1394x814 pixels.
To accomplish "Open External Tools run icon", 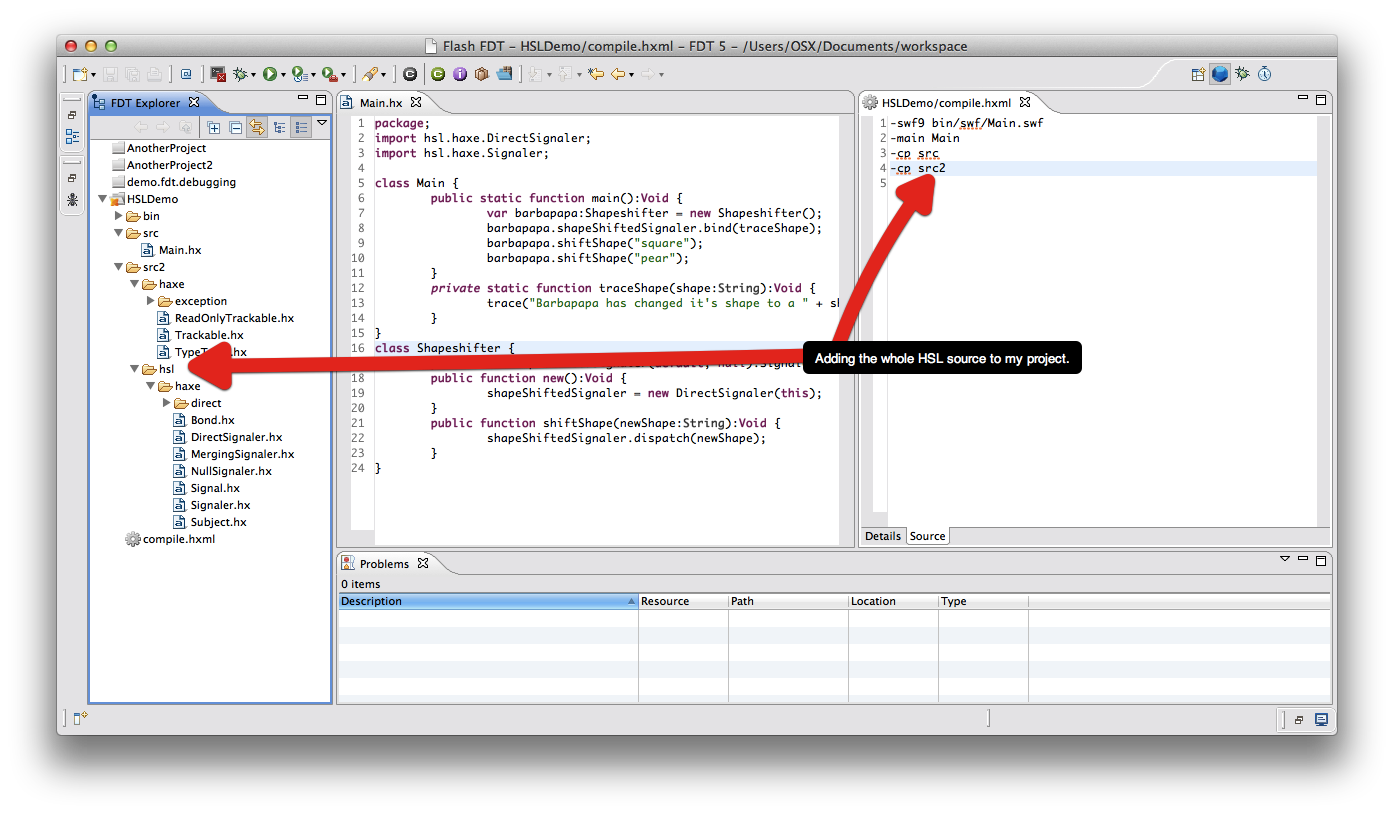I will tap(328, 74).
